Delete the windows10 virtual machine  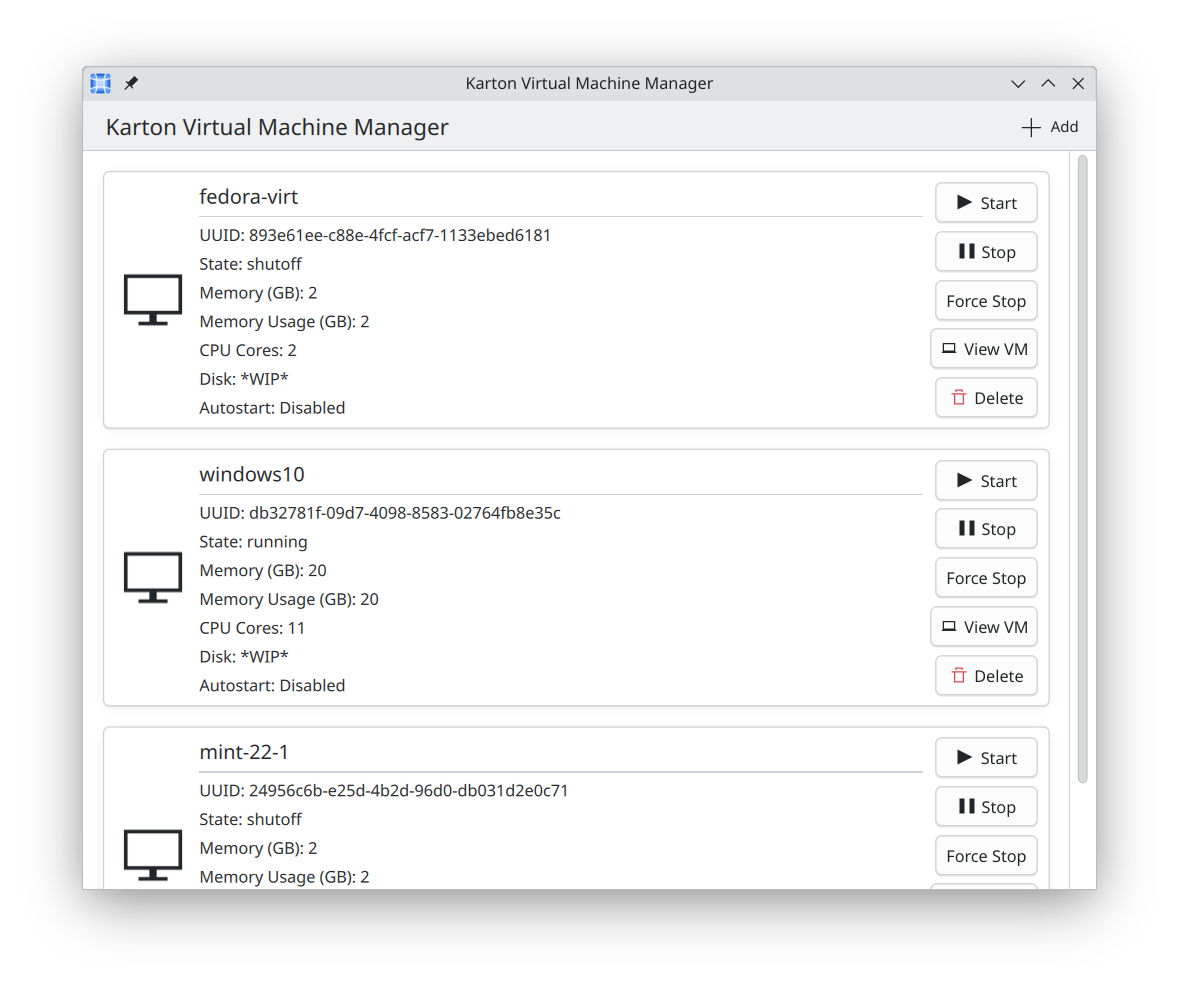(986, 676)
